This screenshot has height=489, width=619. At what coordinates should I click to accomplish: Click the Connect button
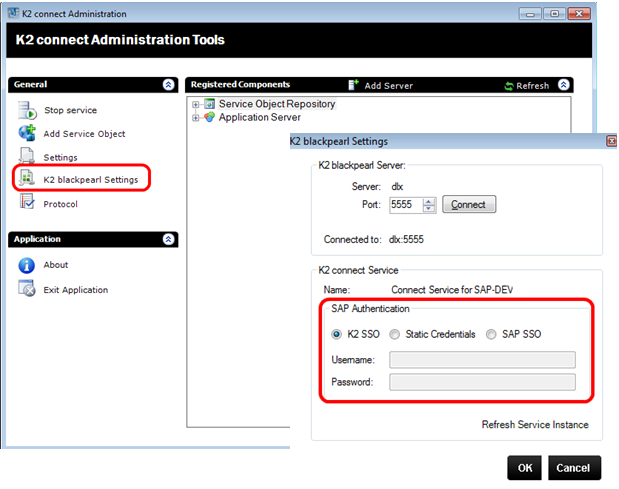click(469, 204)
